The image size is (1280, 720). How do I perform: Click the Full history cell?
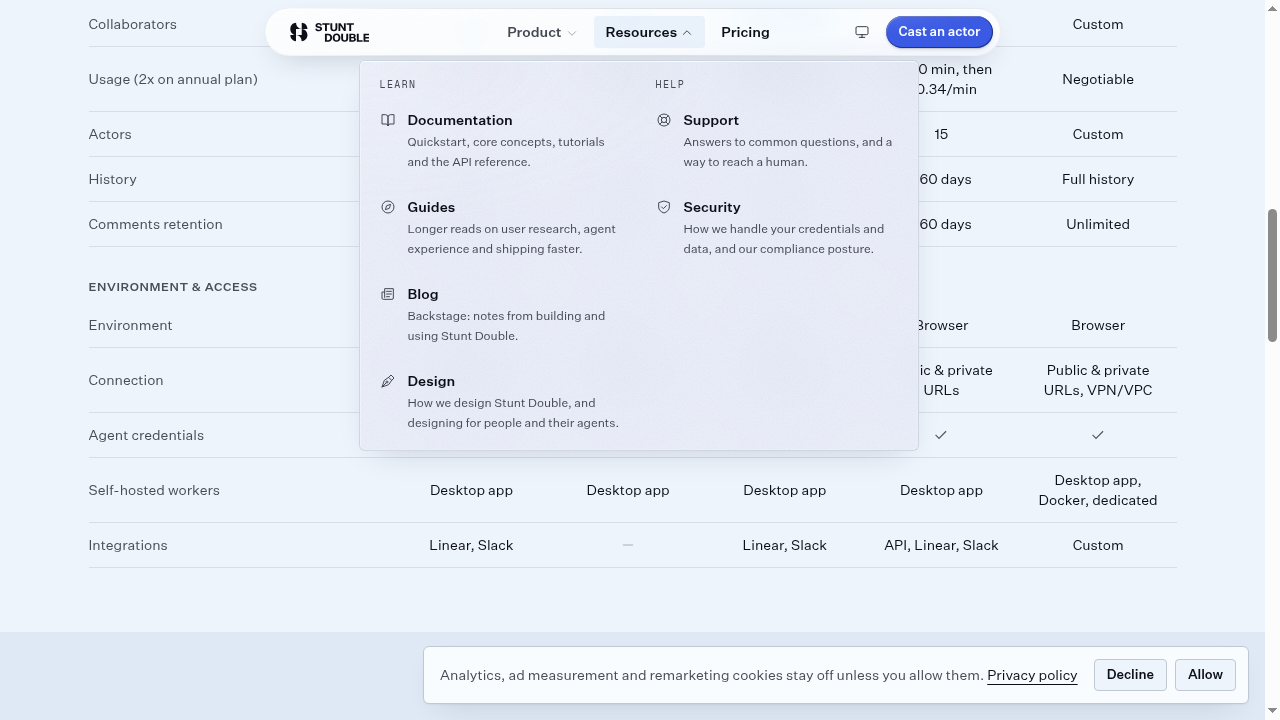(1098, 179)
